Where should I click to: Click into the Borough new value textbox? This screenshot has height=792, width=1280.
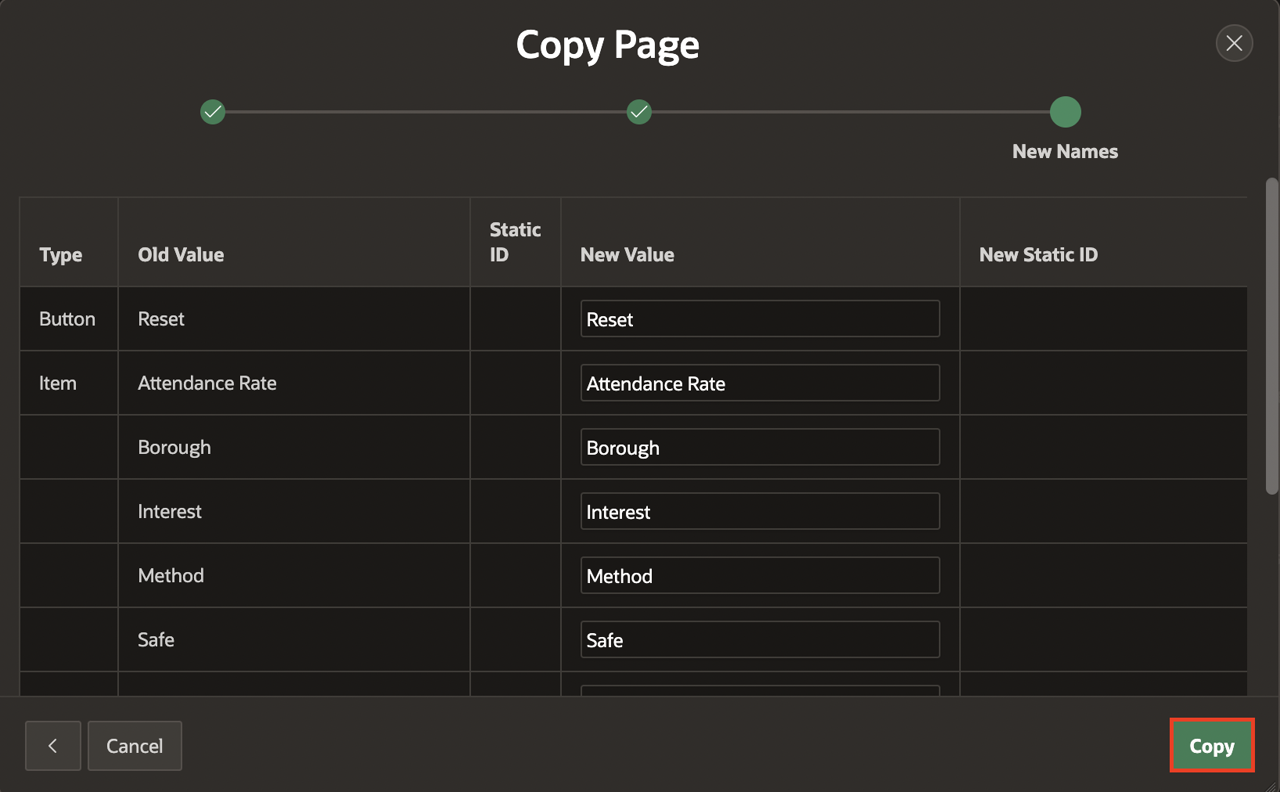760,447
